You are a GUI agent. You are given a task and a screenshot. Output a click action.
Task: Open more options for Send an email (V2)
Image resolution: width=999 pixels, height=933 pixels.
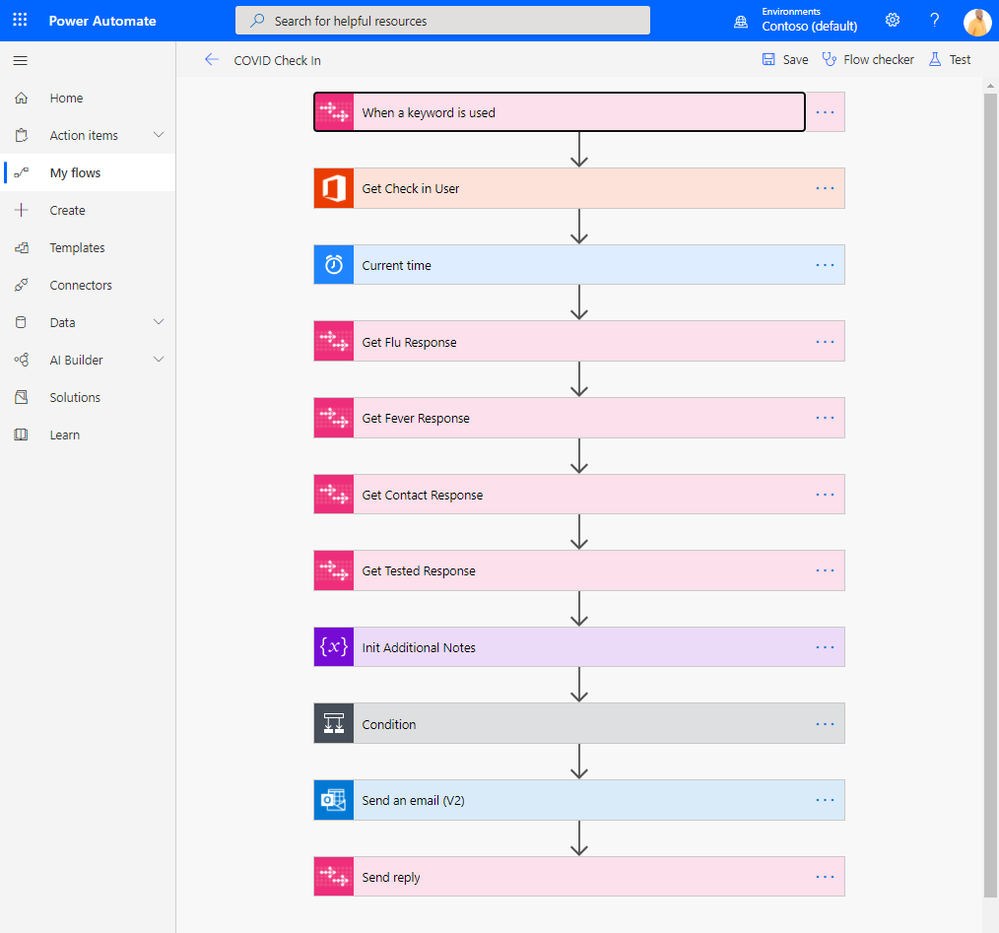(x=825, y=800)
